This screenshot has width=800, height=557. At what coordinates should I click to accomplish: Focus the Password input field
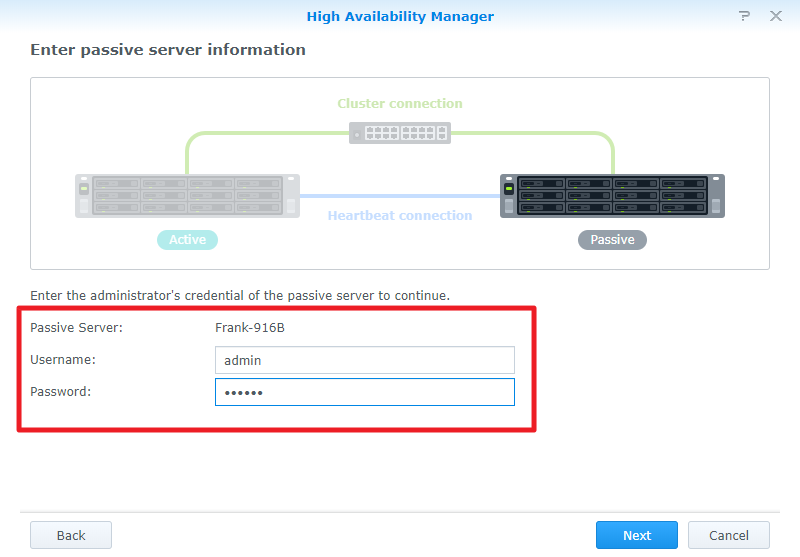pyautogui.click(x=364, y=392)
